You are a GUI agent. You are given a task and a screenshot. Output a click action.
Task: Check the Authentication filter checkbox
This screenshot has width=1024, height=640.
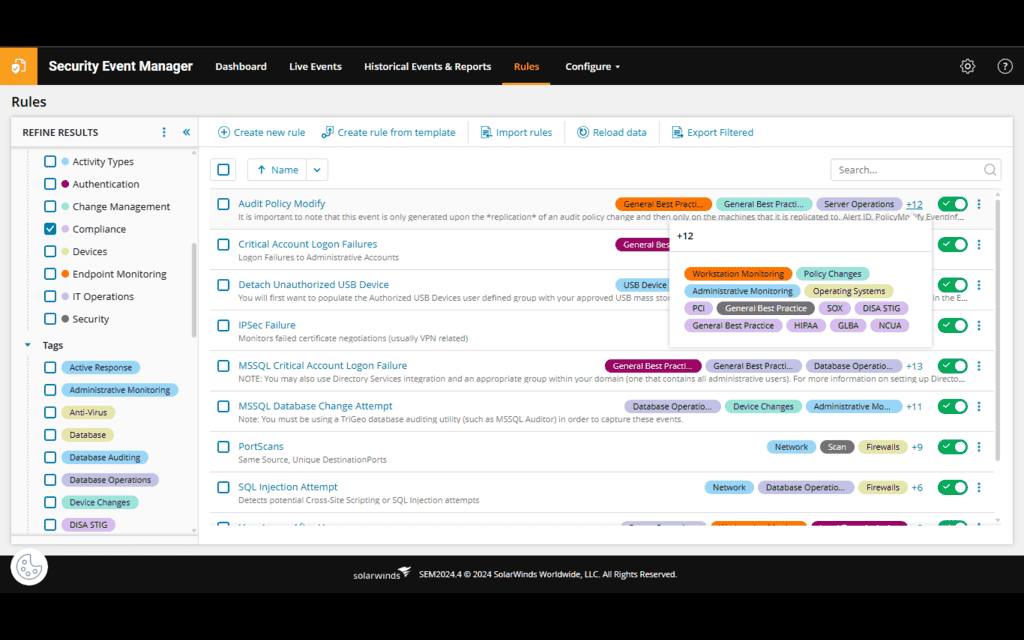tap(50, 184)
